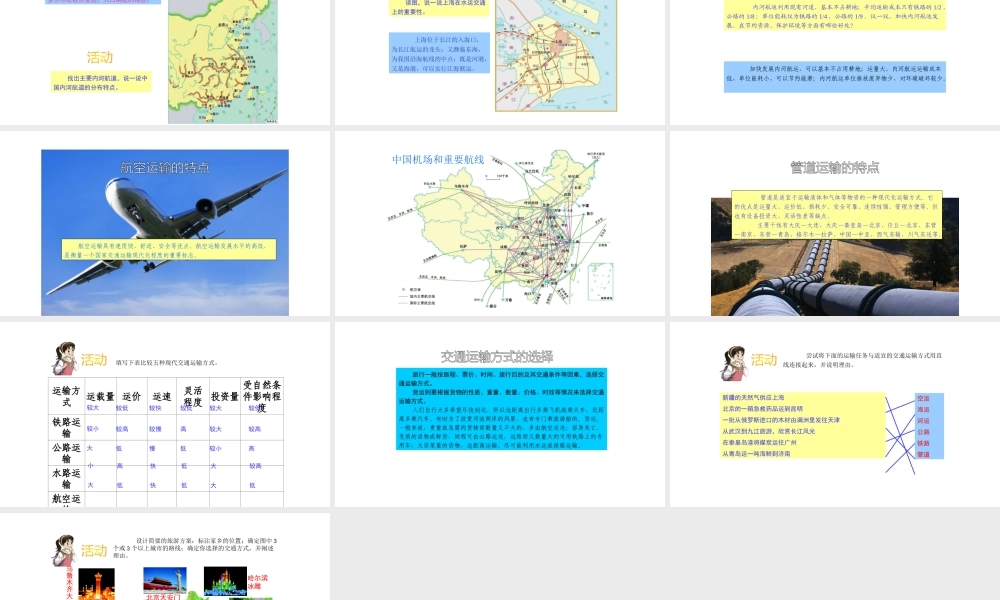Select the 管道运输的特点 pipeline slide thumbnail
1000x600 pixels.
pyautogui.click(x=835, y=223)
